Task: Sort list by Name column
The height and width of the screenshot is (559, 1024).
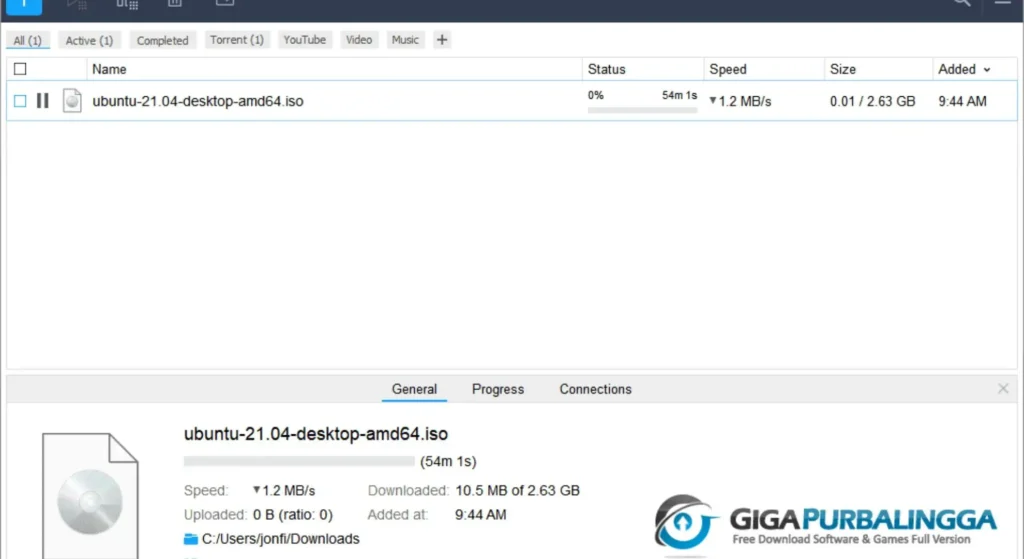Action: (109, 69)
